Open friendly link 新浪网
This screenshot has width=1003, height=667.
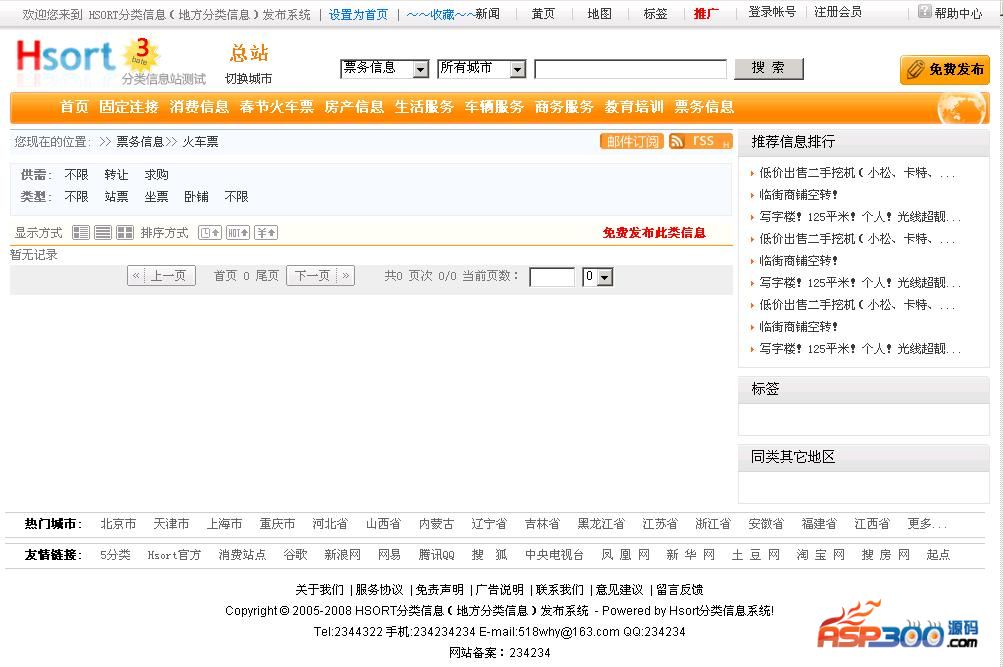coord(342,554)
